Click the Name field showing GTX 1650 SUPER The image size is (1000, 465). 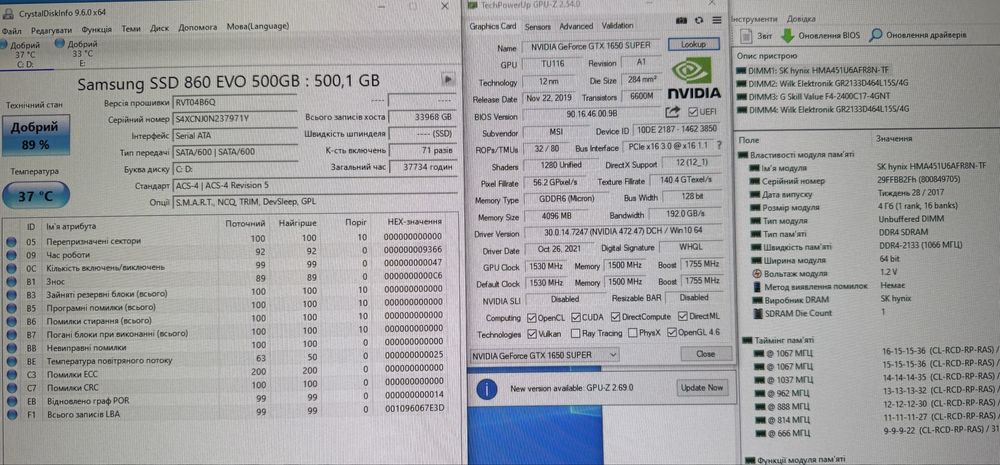pos(592,46)
